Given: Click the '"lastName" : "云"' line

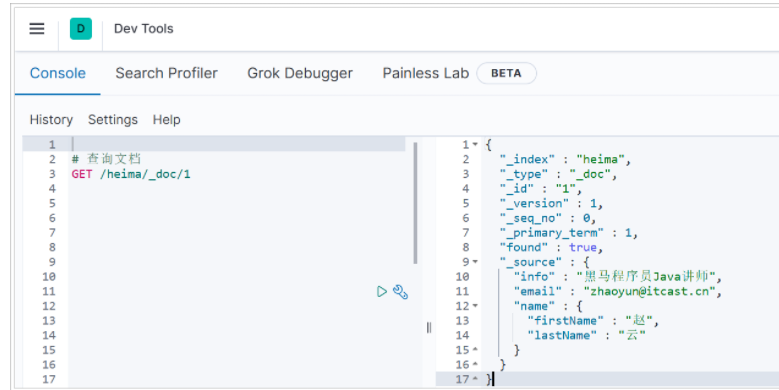Looking at the screenshot, I should 586,335.
